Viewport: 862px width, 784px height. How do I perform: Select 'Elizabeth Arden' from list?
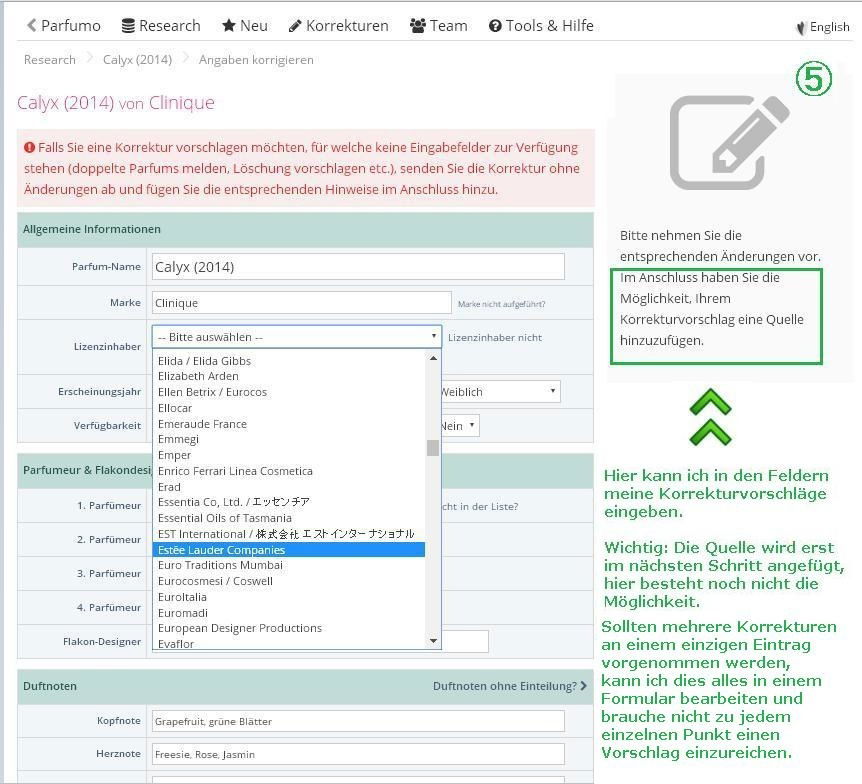[289, 376]
